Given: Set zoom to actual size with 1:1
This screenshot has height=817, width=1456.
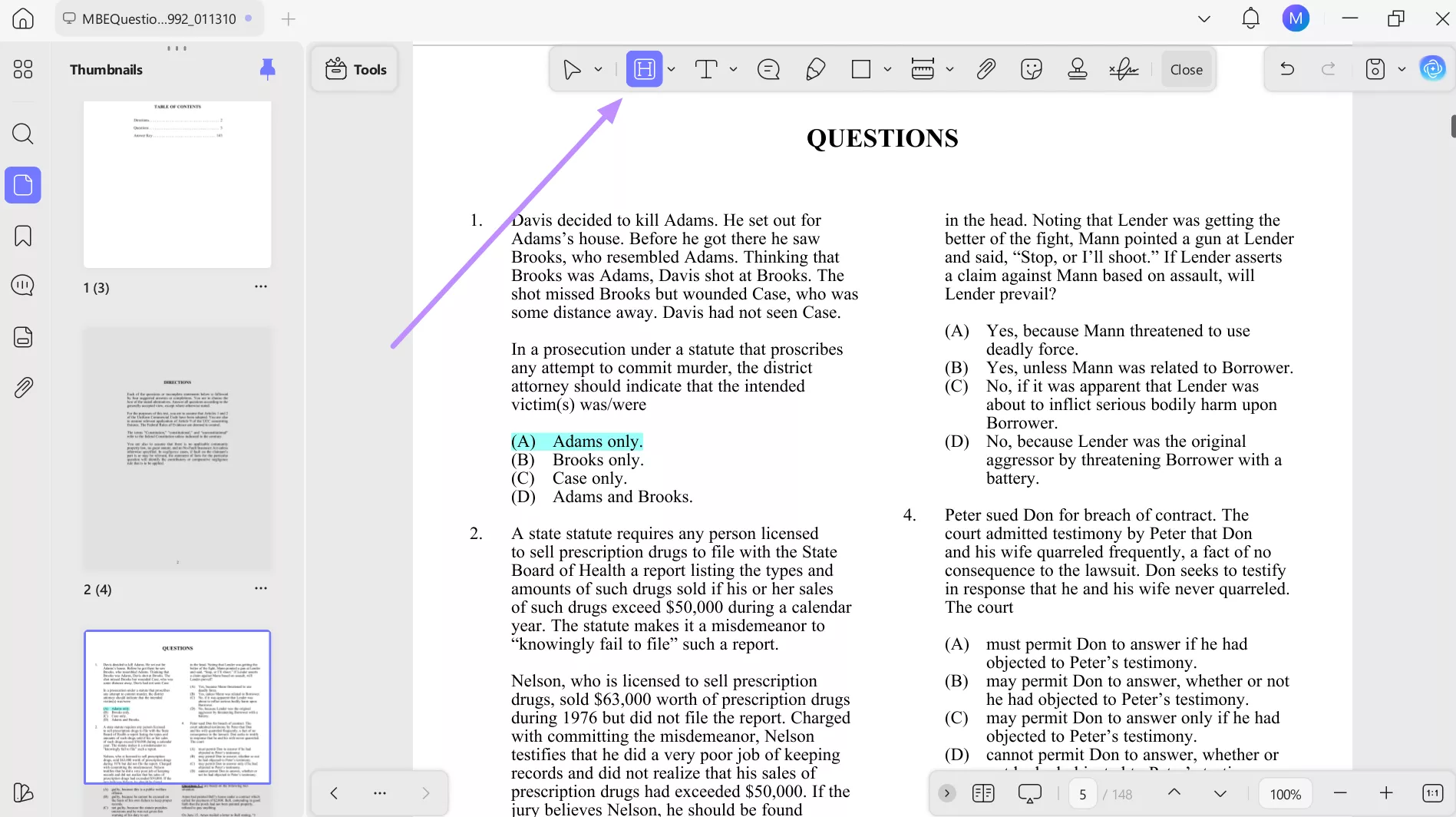Looking at the screenshot, I should (1432, 792).
